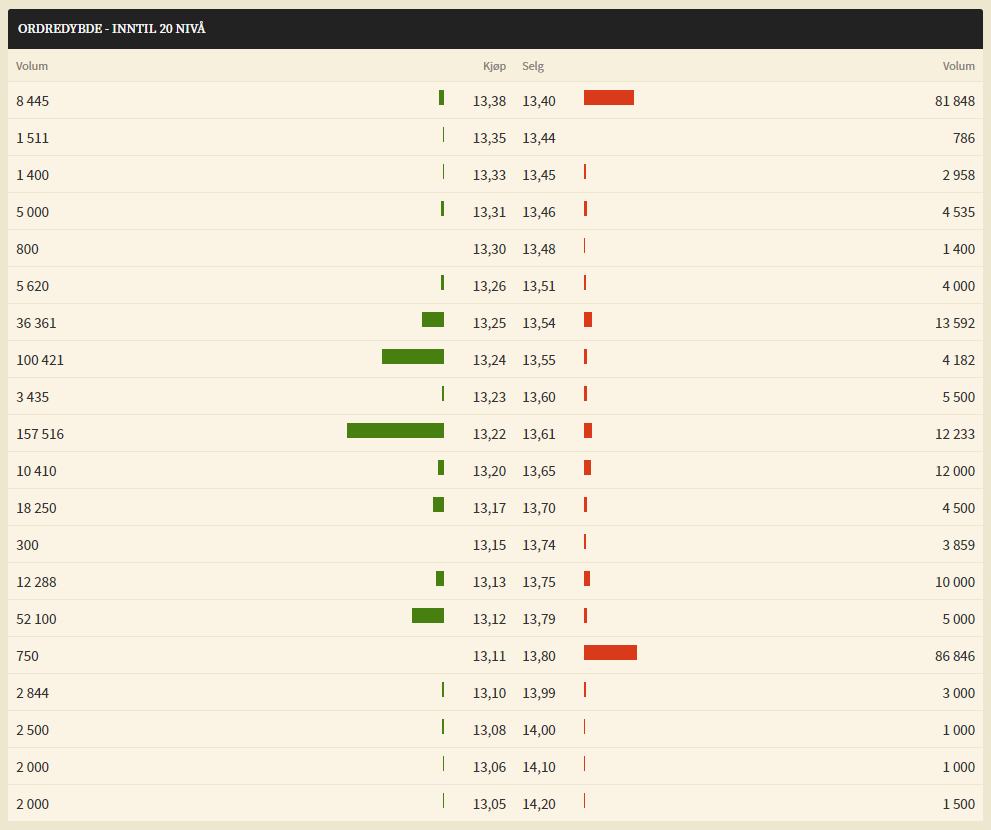Select buy volume 300
991x830 pixels.
pos(27,546)
